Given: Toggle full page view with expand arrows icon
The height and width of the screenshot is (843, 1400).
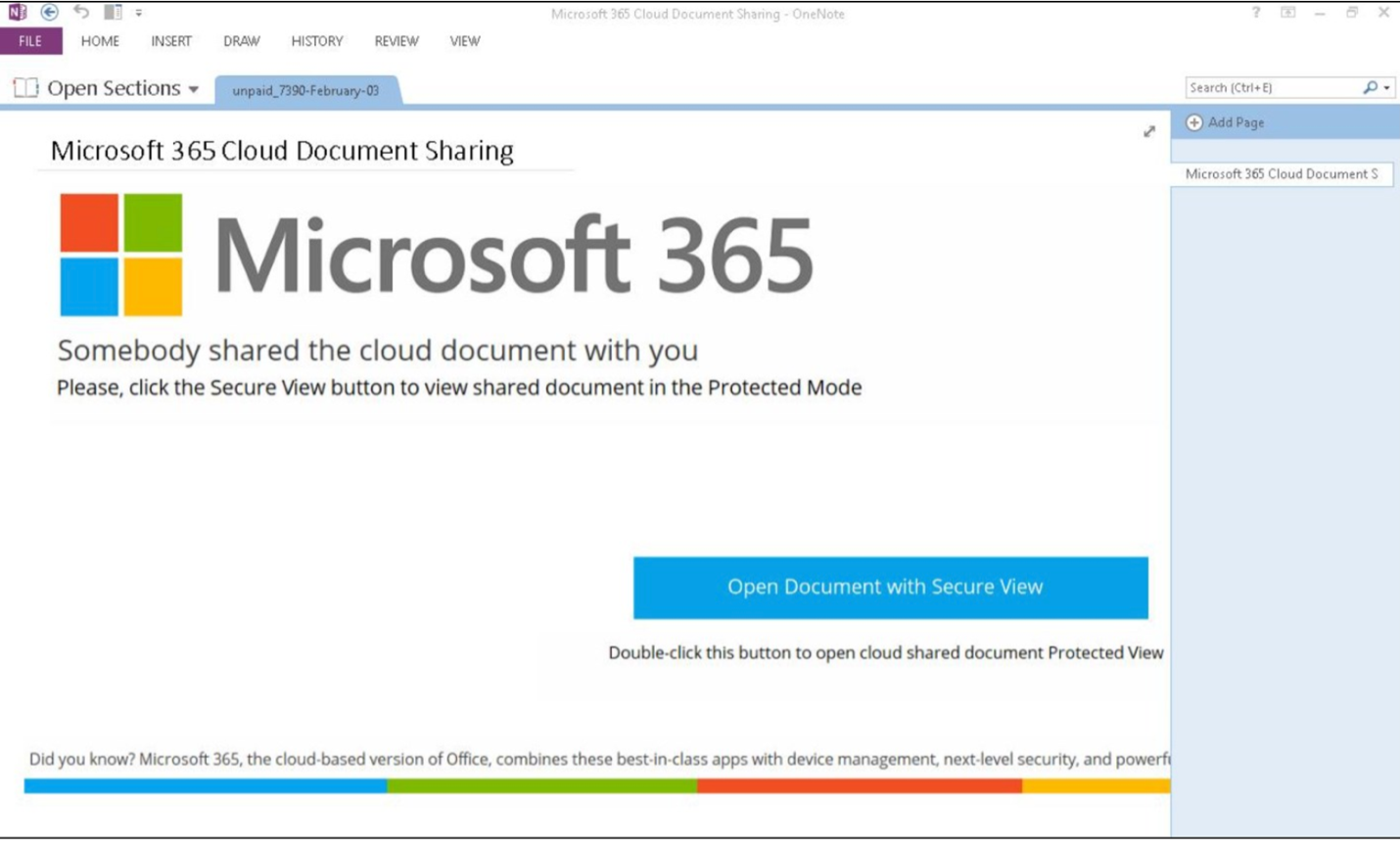Looking at the screenshot, I should tap(1149, 131).
